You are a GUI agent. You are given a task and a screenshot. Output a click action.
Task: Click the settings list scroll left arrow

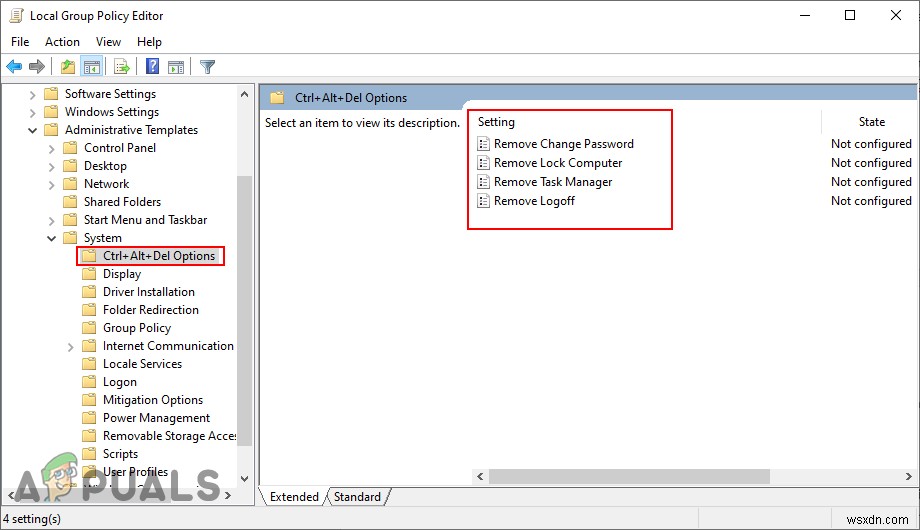tap(481, 477)
